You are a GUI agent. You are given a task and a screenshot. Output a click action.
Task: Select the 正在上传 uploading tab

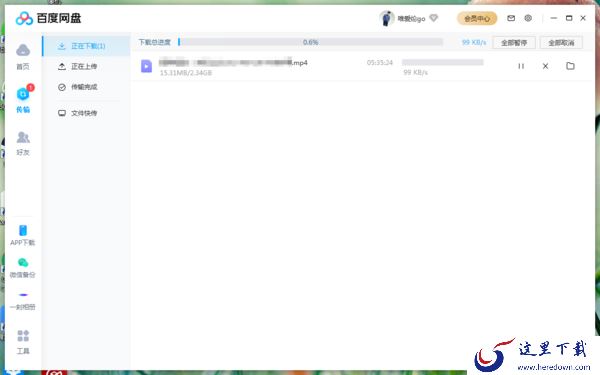coord(86,67)
